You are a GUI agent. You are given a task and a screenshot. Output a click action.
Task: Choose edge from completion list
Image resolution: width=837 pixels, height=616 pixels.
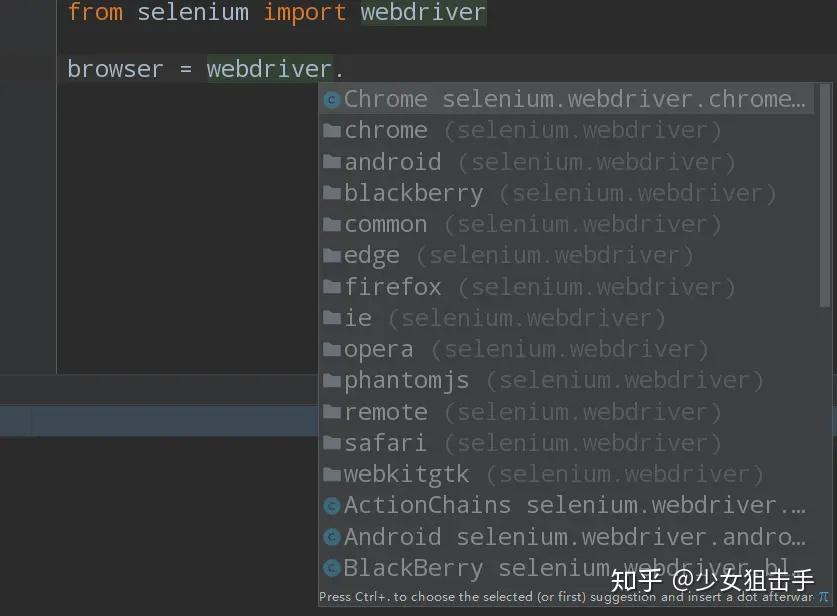pos(372,256)
